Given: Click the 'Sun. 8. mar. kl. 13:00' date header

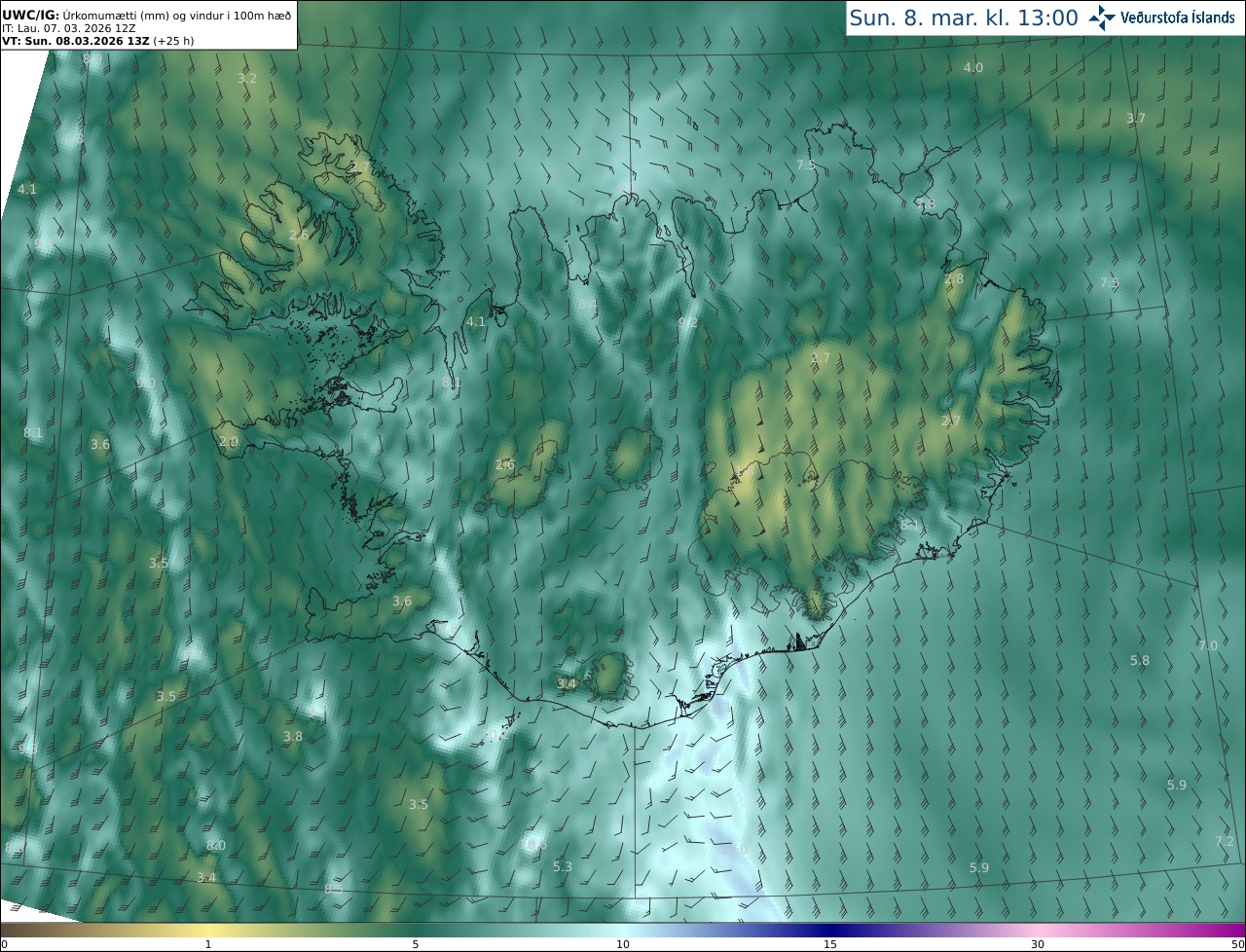Looking at the screenshot, I should pyautogui.click(x=963, y=18).
